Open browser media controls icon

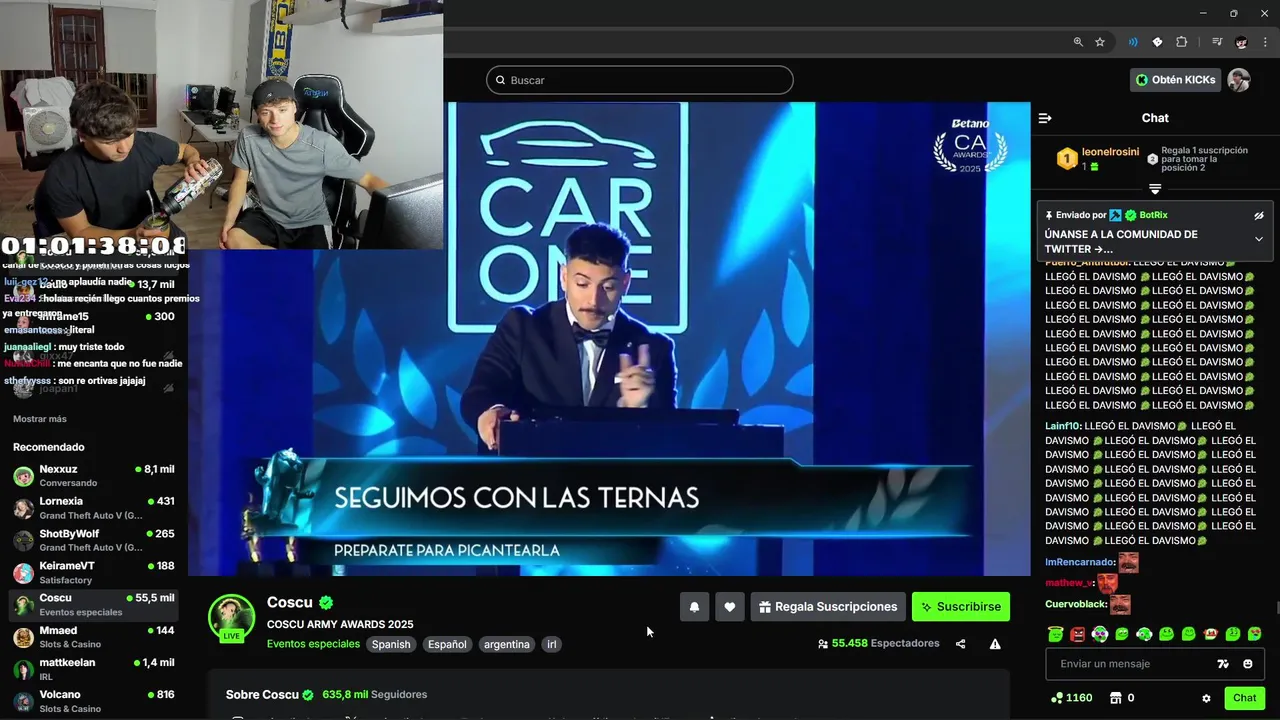click(x=1217, y=42)
